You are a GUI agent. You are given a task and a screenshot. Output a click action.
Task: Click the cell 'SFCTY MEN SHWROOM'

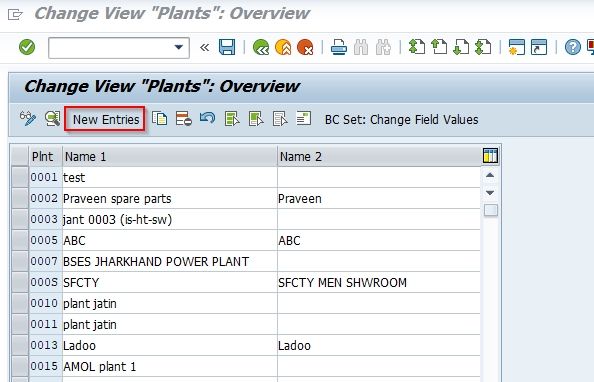point(379,282)
